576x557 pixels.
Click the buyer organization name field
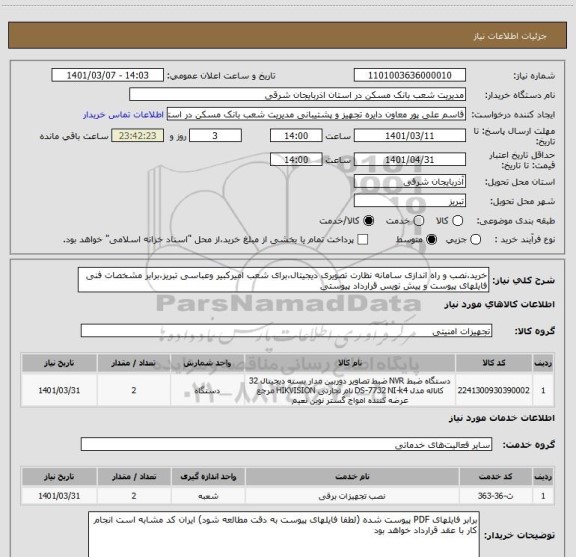click(x=297, y=95)
